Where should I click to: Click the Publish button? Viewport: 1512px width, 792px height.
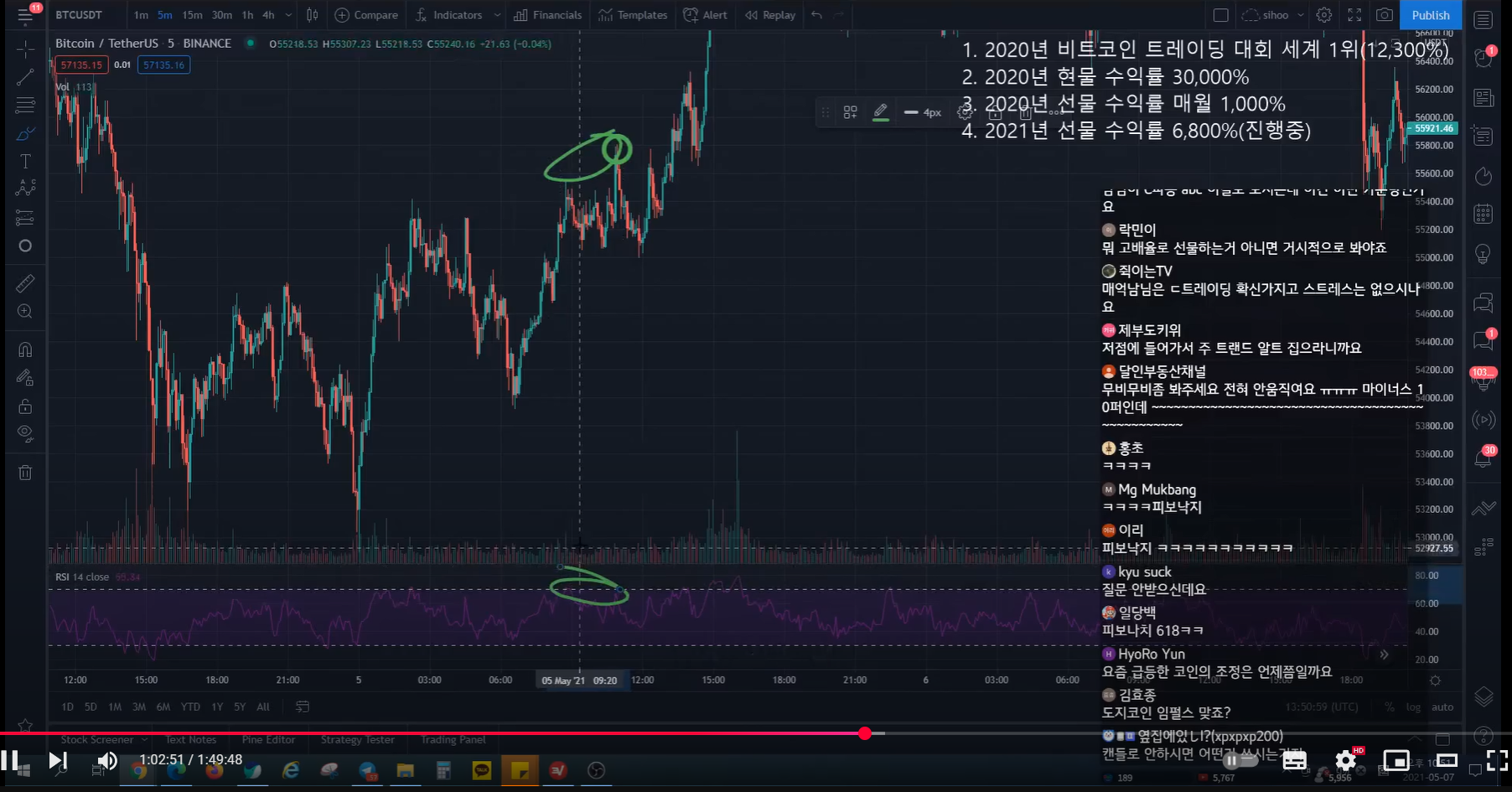pos(1431,15)
